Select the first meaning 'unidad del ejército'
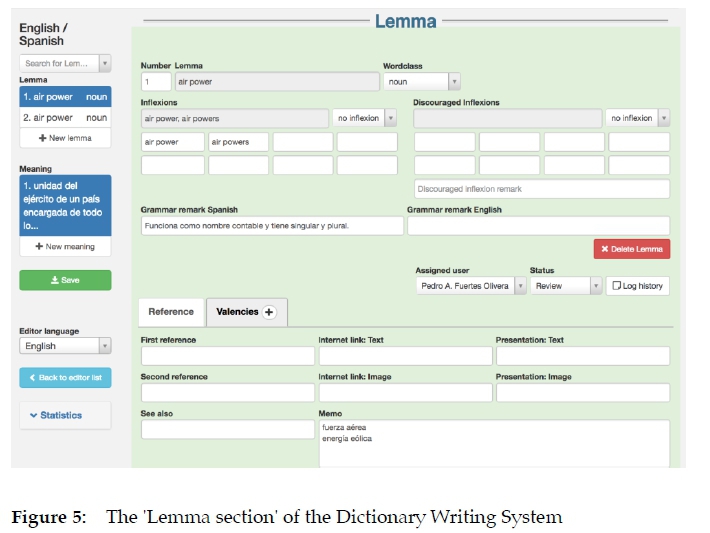The height and width of the screenshot is (533, 710). coord(65,205)
